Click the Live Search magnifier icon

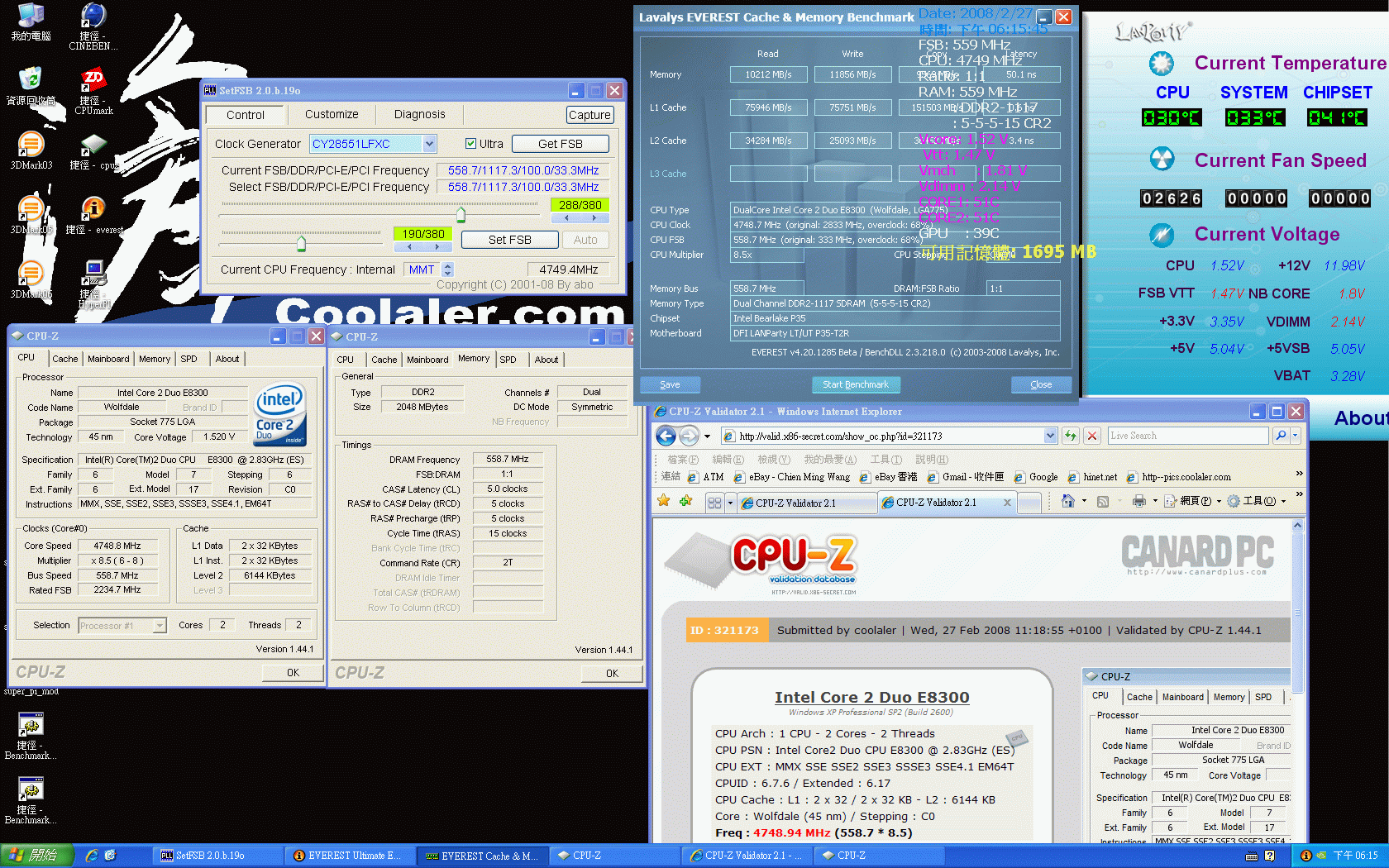(x=1281, y=436)
